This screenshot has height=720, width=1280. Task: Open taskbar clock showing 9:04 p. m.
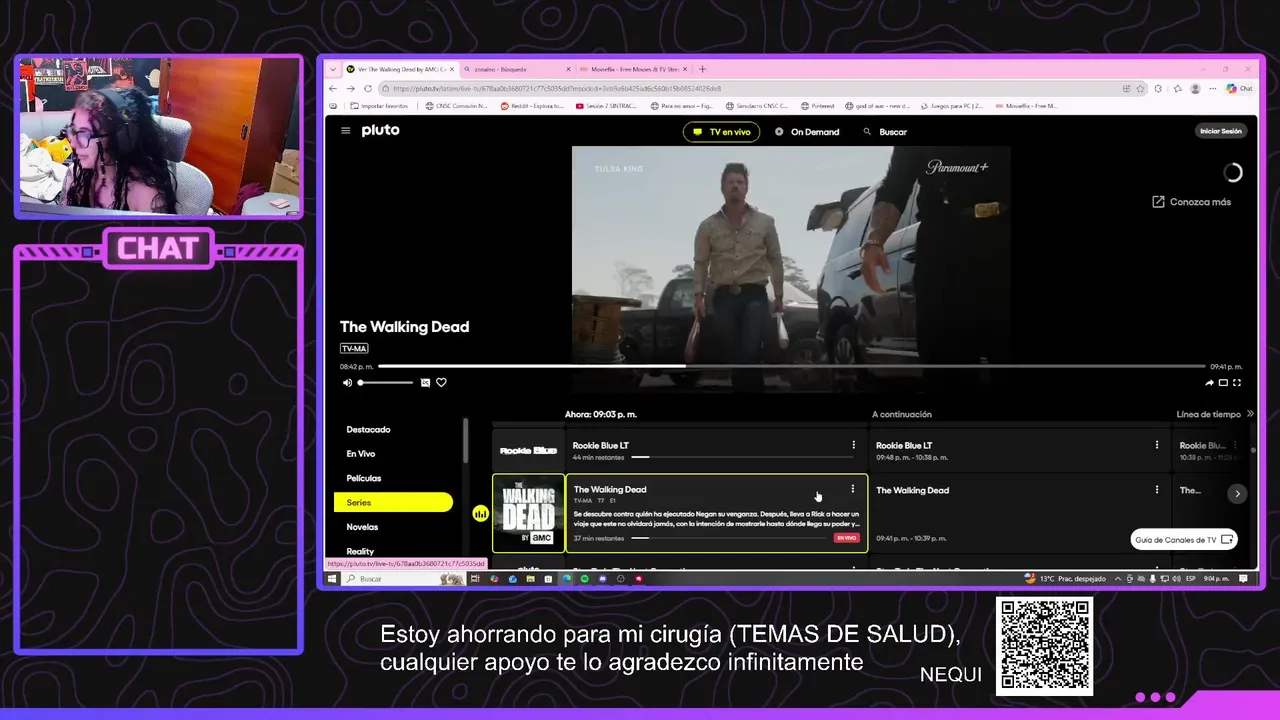click(x=1217, y=578)
